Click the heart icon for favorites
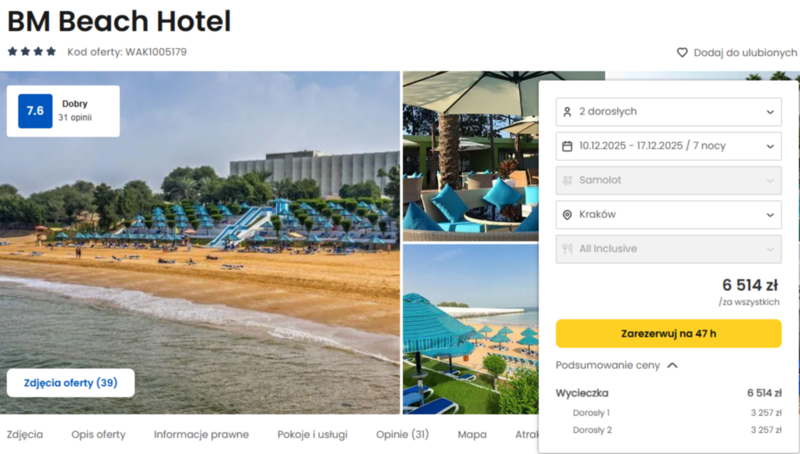The height and width of the screenshot is (454, 800). pos(682,53)
